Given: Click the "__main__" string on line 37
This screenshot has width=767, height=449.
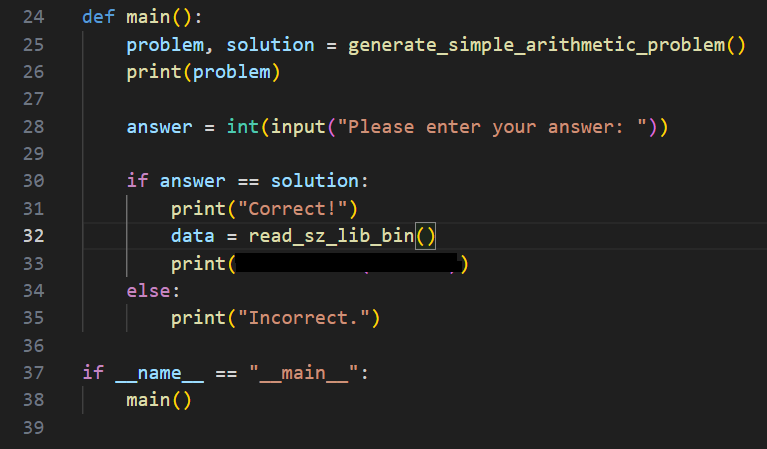Looking at the screenshot, I should [304, 374].
